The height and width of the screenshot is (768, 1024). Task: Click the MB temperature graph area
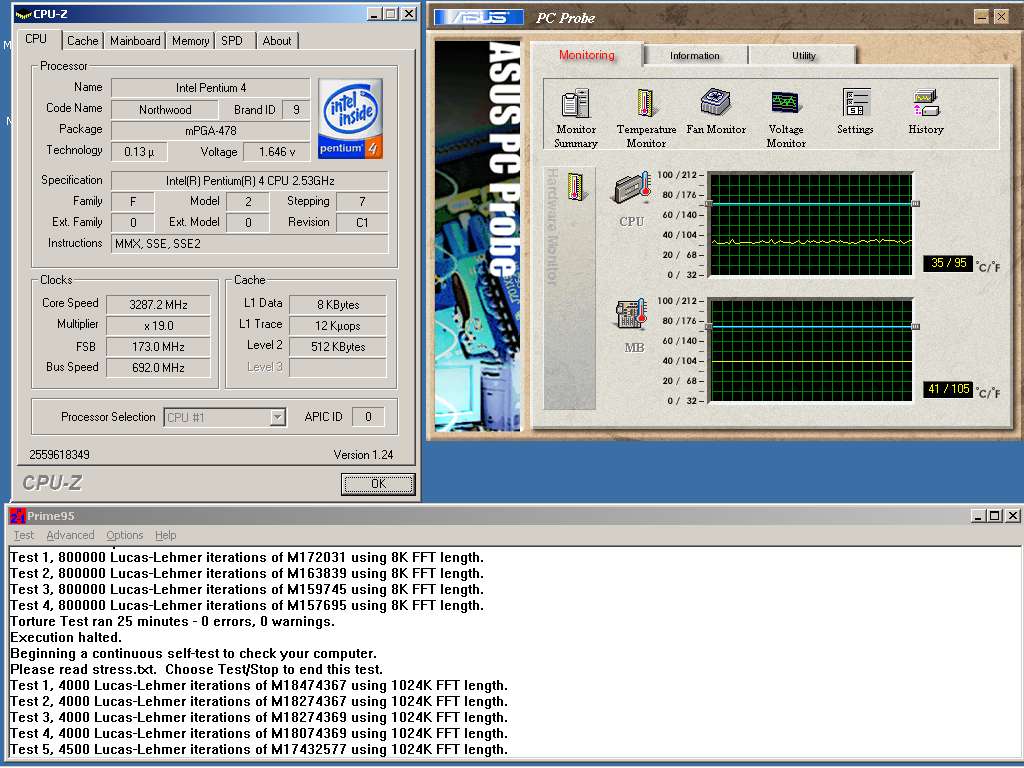[x=810, y=351]
